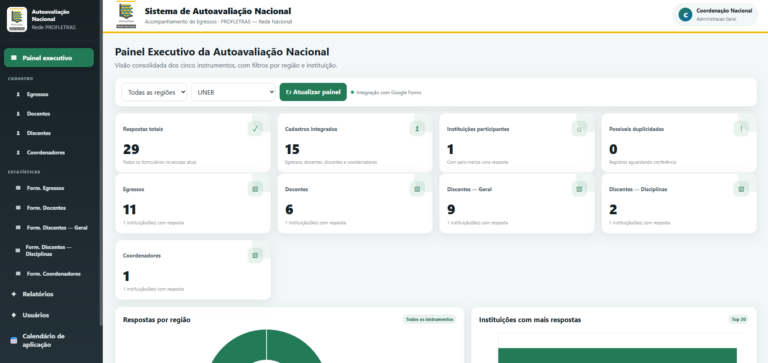Click the Usuários icon in sidebar
768x363 pixels.
click(14, 315)
